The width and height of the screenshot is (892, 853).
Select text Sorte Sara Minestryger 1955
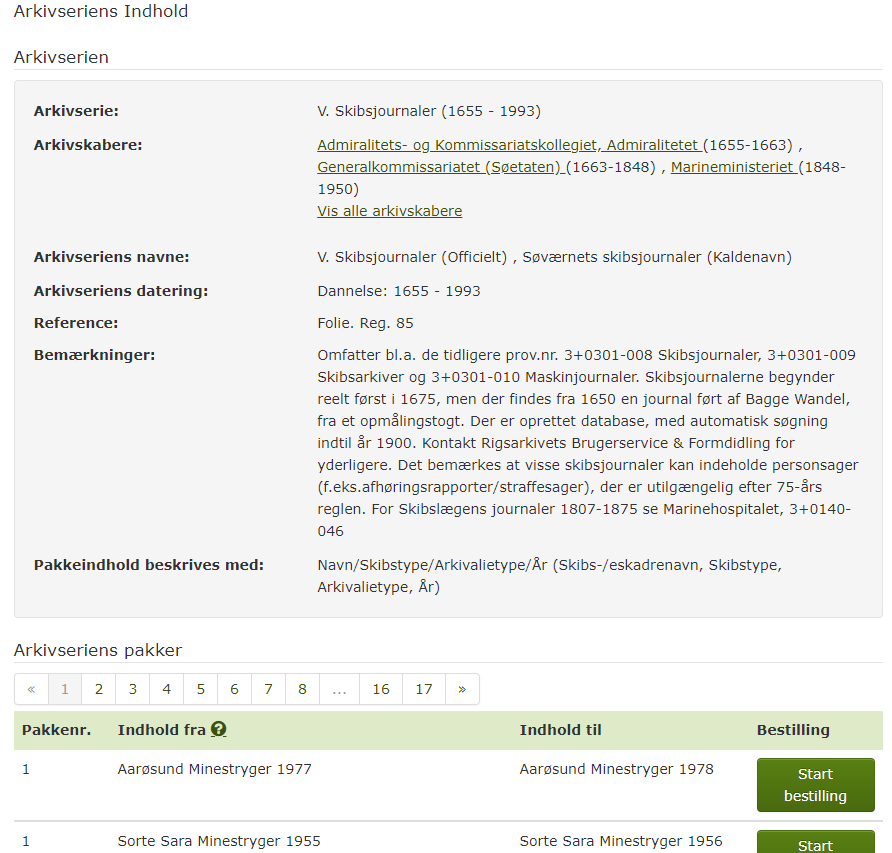pos(219,841)
